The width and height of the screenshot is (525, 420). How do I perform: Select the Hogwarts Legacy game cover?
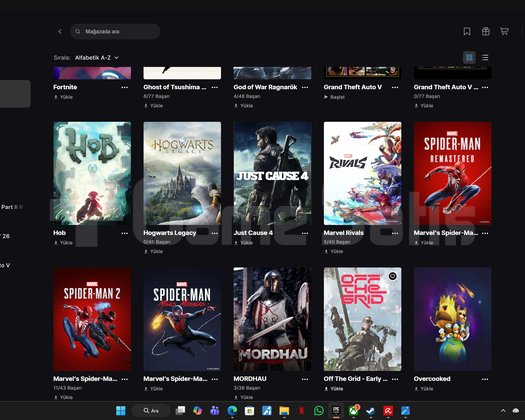point(182,173)
